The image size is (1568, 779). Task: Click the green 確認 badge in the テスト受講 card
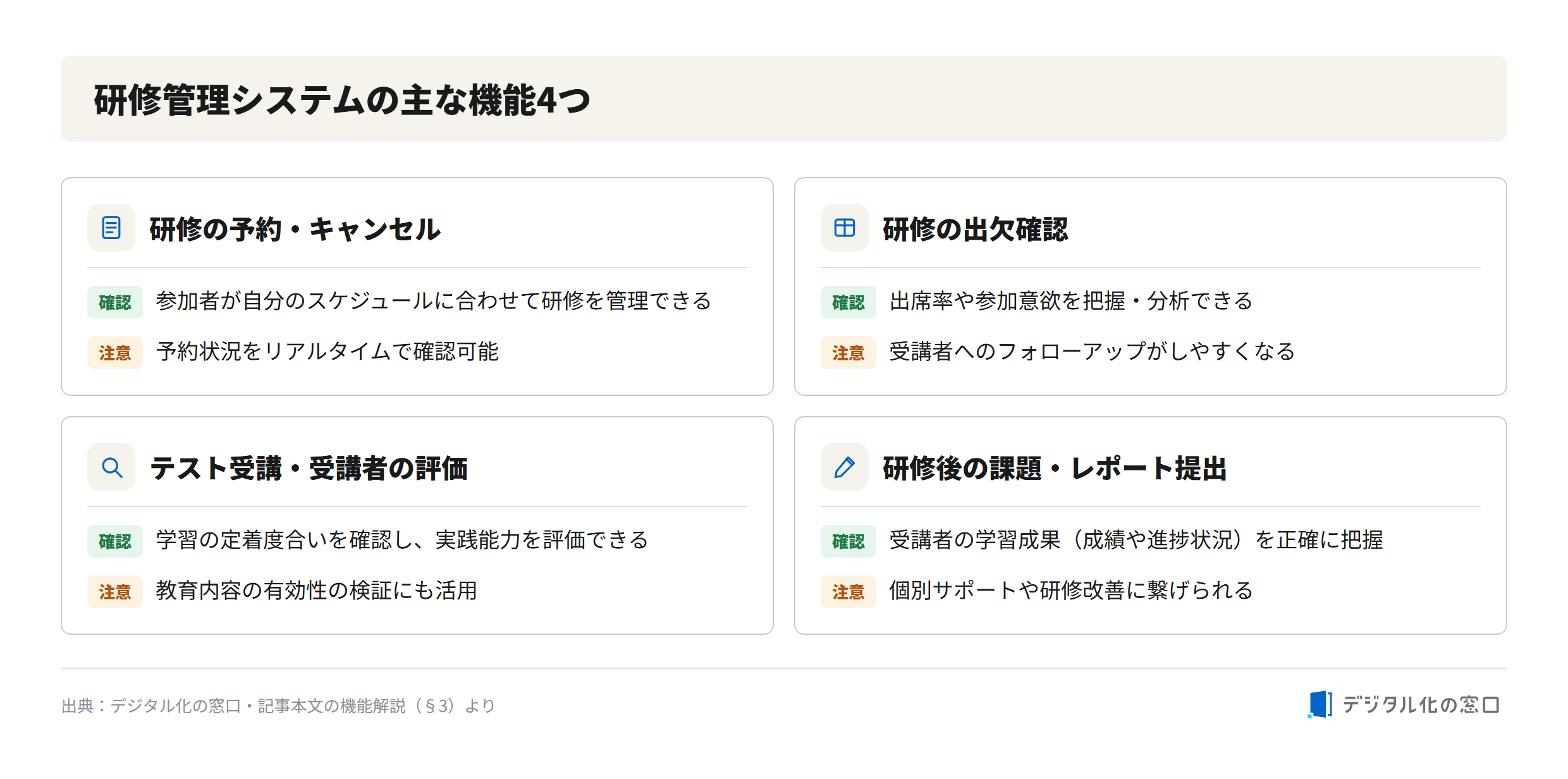115,541
